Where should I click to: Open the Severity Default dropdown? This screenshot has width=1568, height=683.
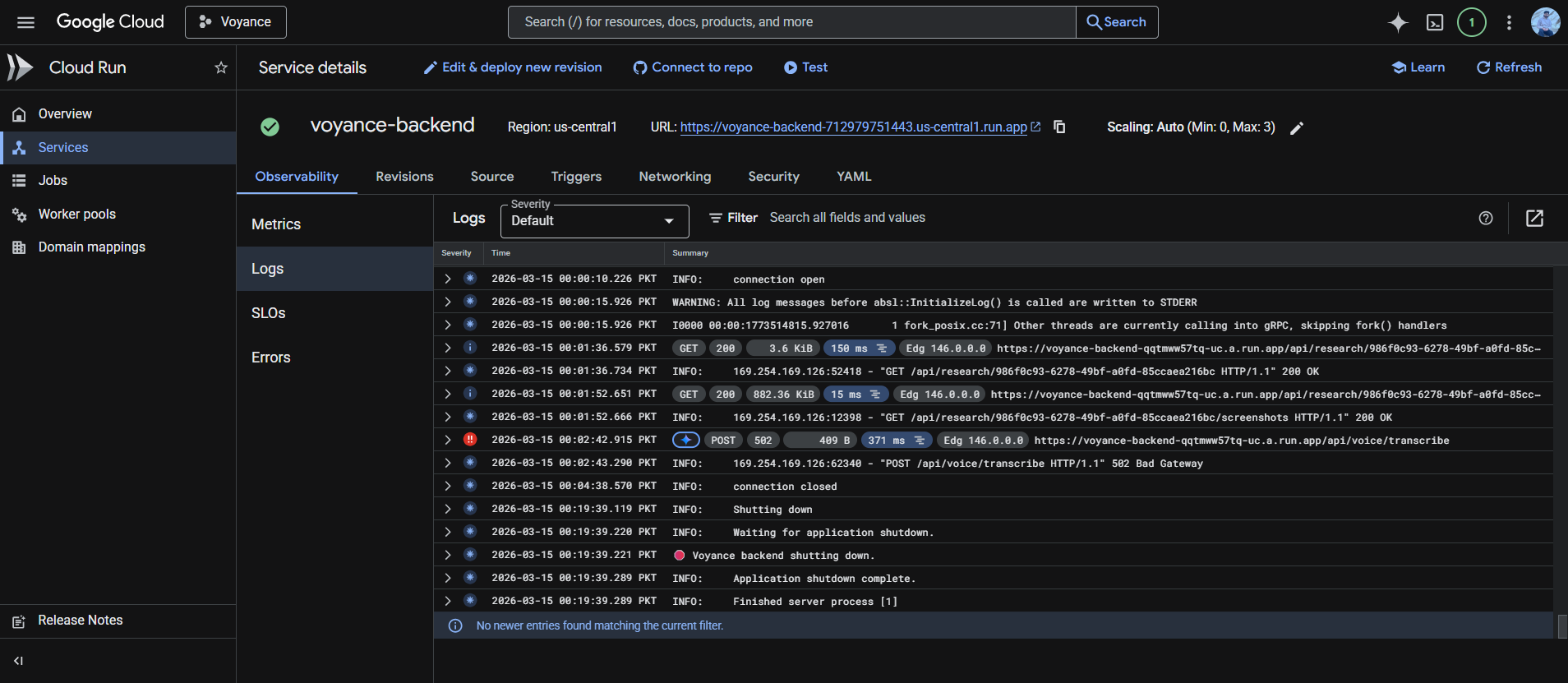tap(594, 221)
